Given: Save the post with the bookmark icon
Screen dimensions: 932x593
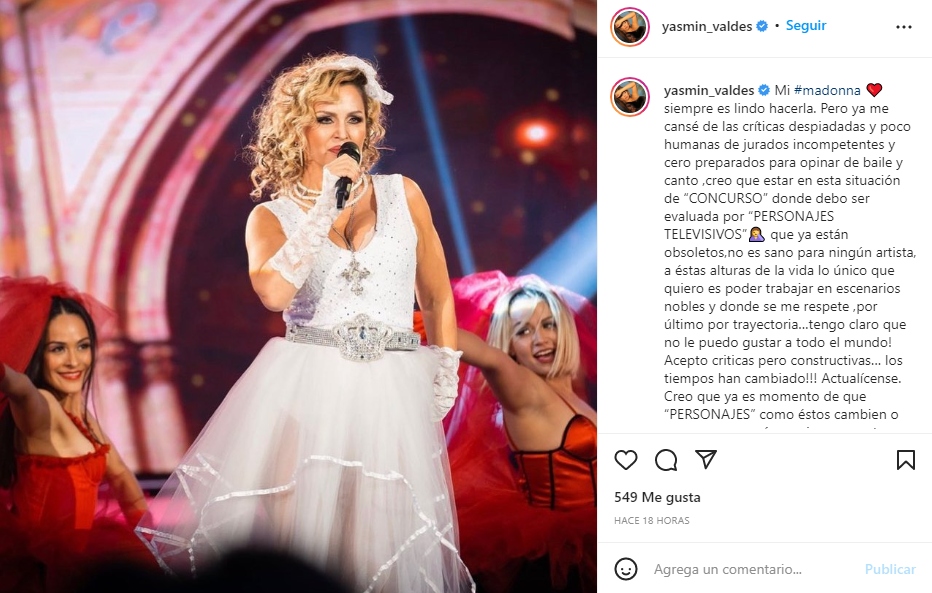Looking at the screenshot, I should pyautogui.click(x=905, y=460).
